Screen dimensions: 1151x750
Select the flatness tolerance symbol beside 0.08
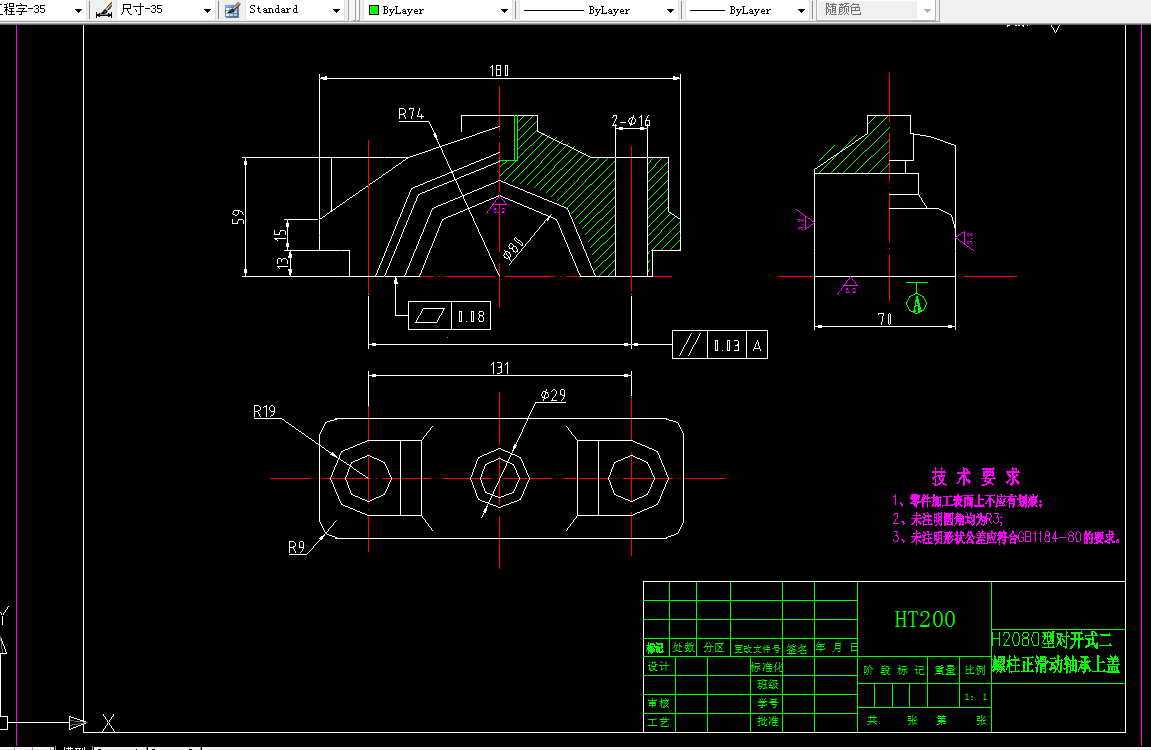429,317
